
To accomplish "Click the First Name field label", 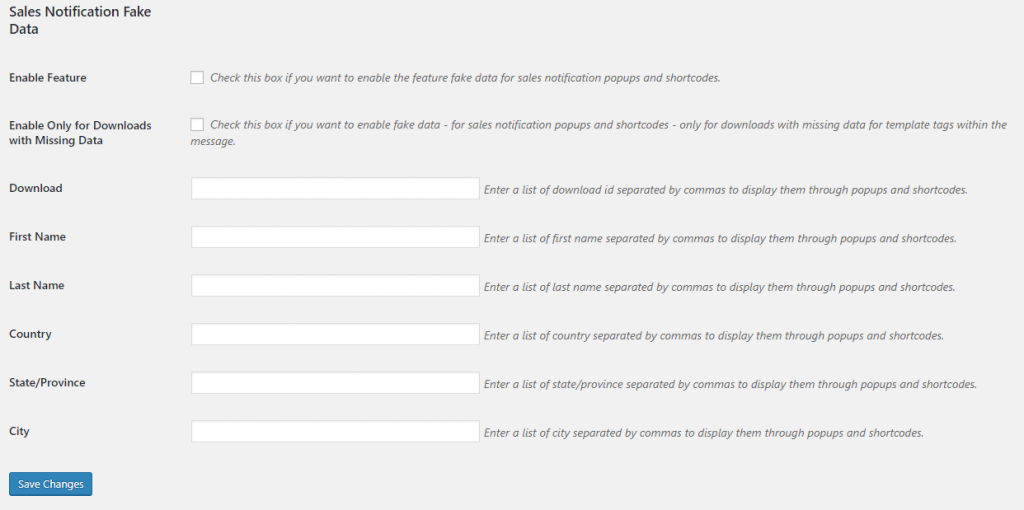I will (37, 236).
